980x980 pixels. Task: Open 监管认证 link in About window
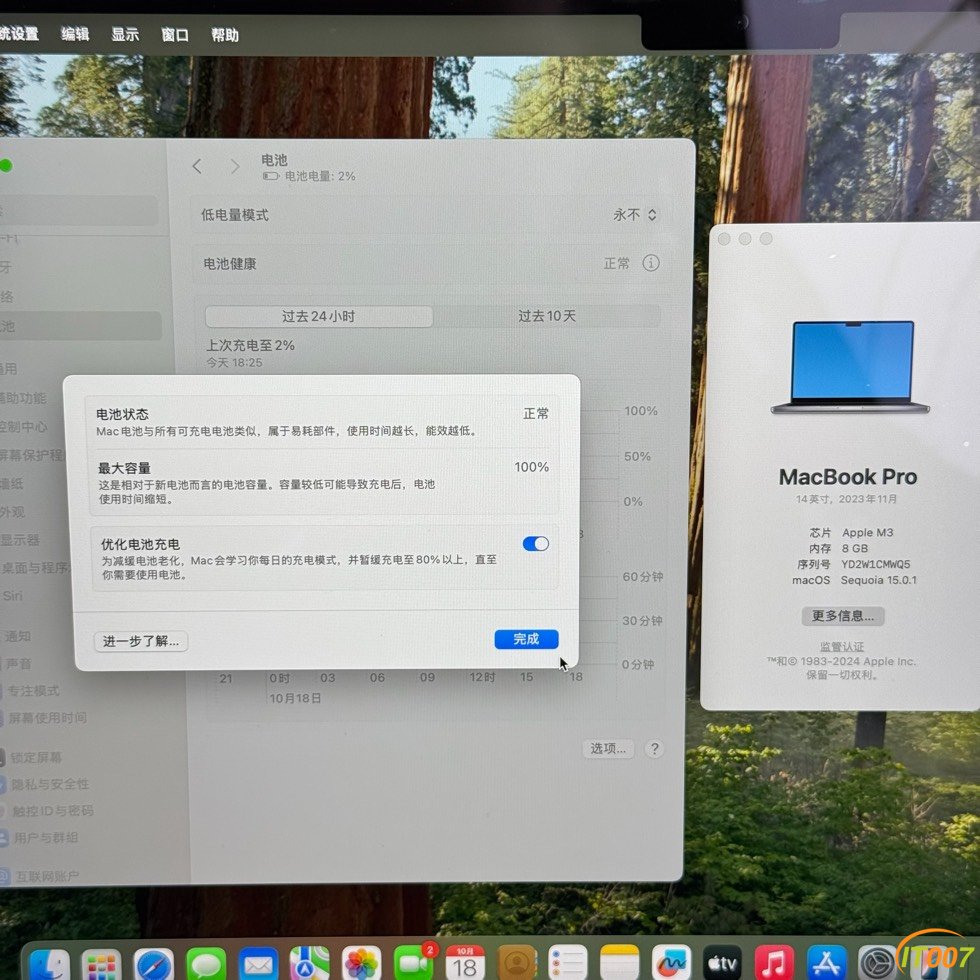pos(842,646)
